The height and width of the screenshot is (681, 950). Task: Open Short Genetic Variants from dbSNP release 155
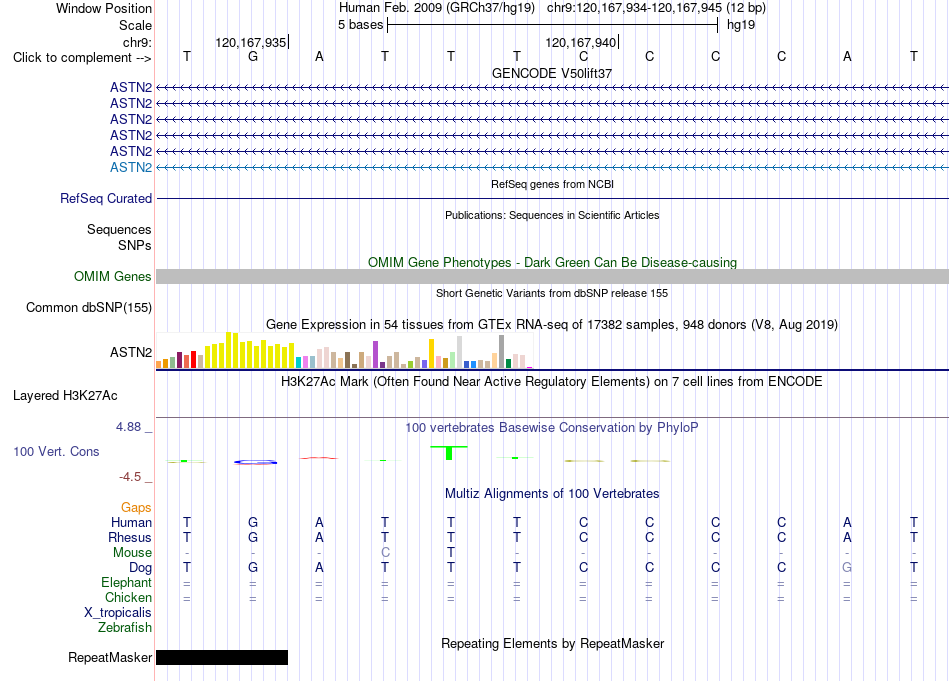point(552,293)
